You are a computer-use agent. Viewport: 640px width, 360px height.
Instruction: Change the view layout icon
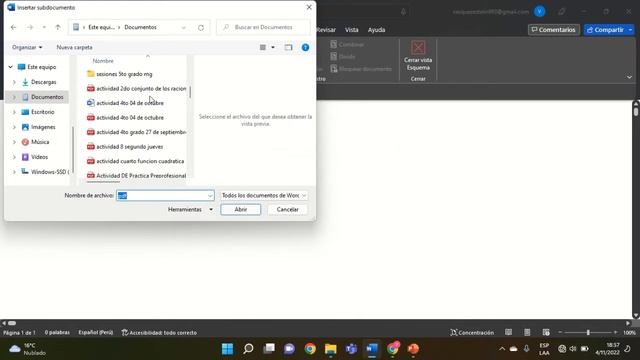[263, 47]
